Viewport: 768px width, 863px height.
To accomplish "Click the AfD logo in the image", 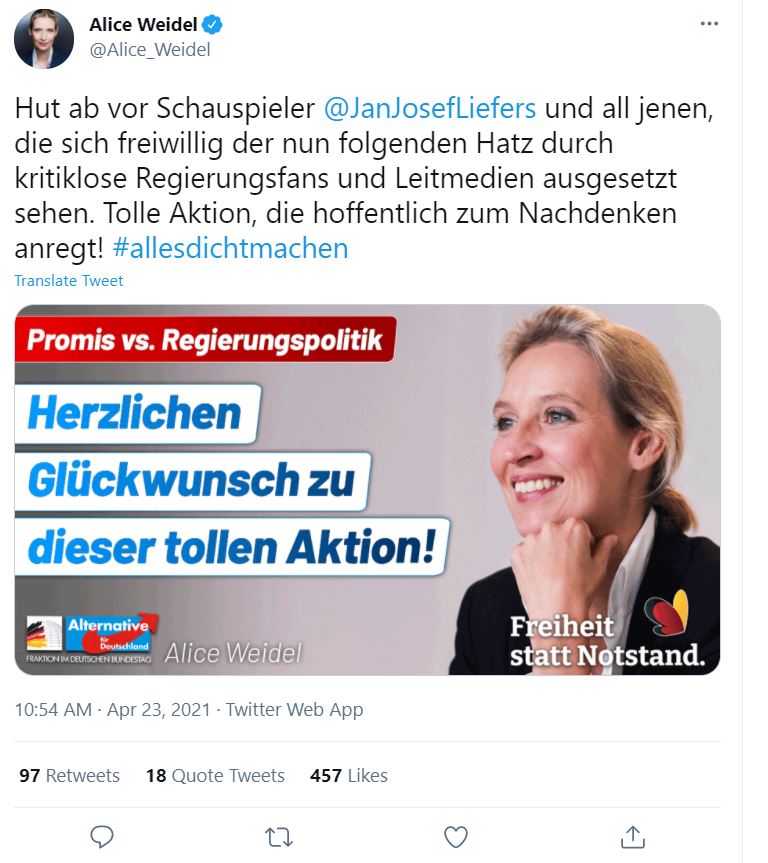I will pyautogui.click(x=92, y=637).
